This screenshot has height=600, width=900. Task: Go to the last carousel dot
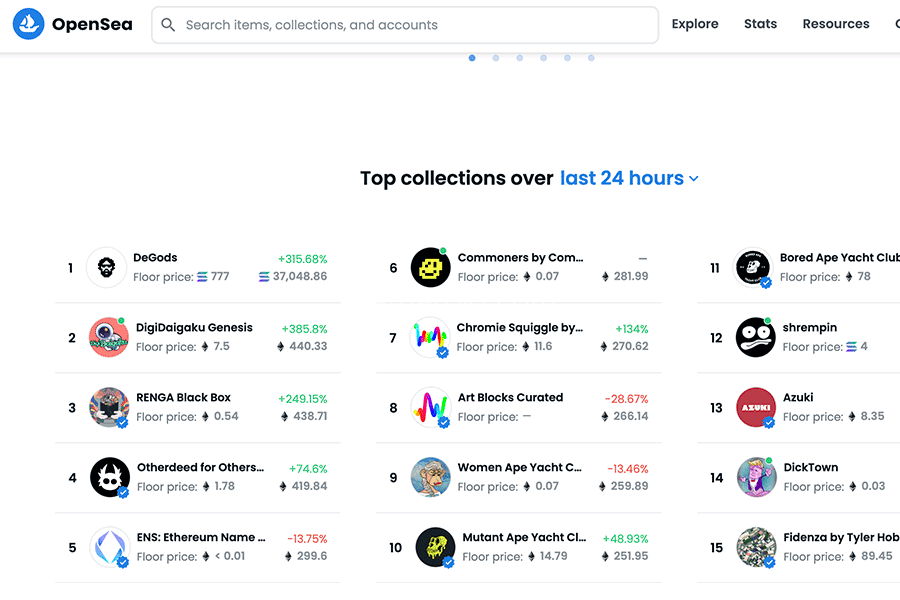tap(591, 58)
